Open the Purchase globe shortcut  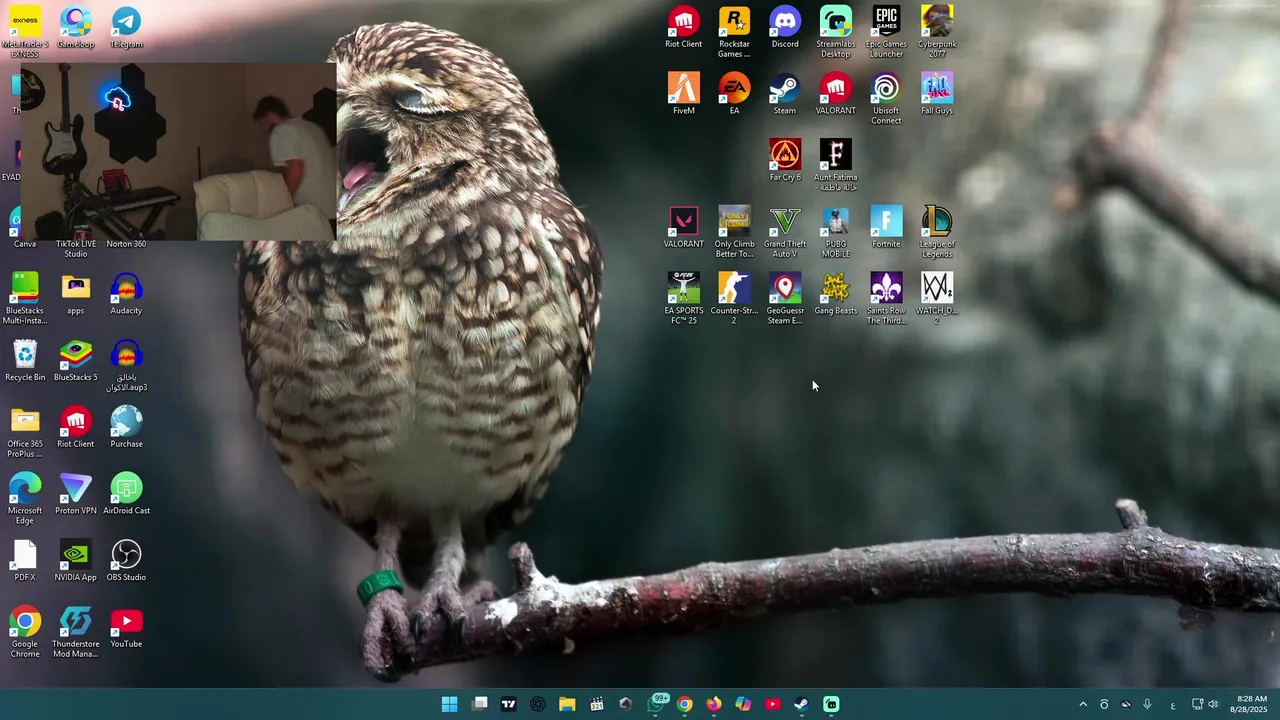pyautogui.click(x=126, y=427)
